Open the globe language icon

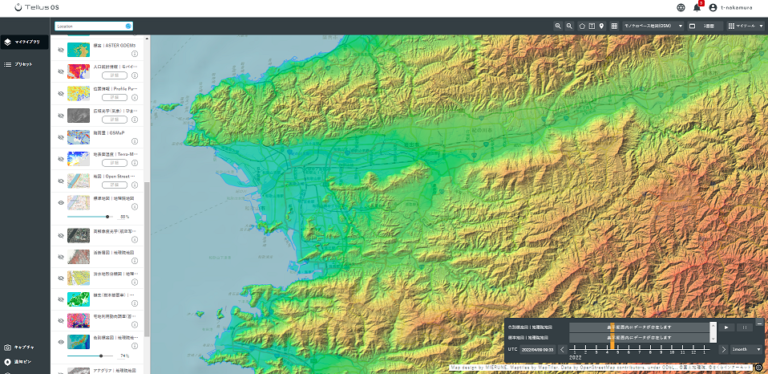[681, 8]
